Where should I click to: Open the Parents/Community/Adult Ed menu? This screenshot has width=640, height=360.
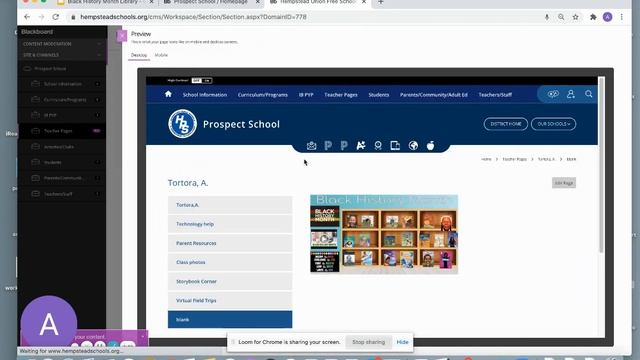pyautogui.click(x=434, y=95)
